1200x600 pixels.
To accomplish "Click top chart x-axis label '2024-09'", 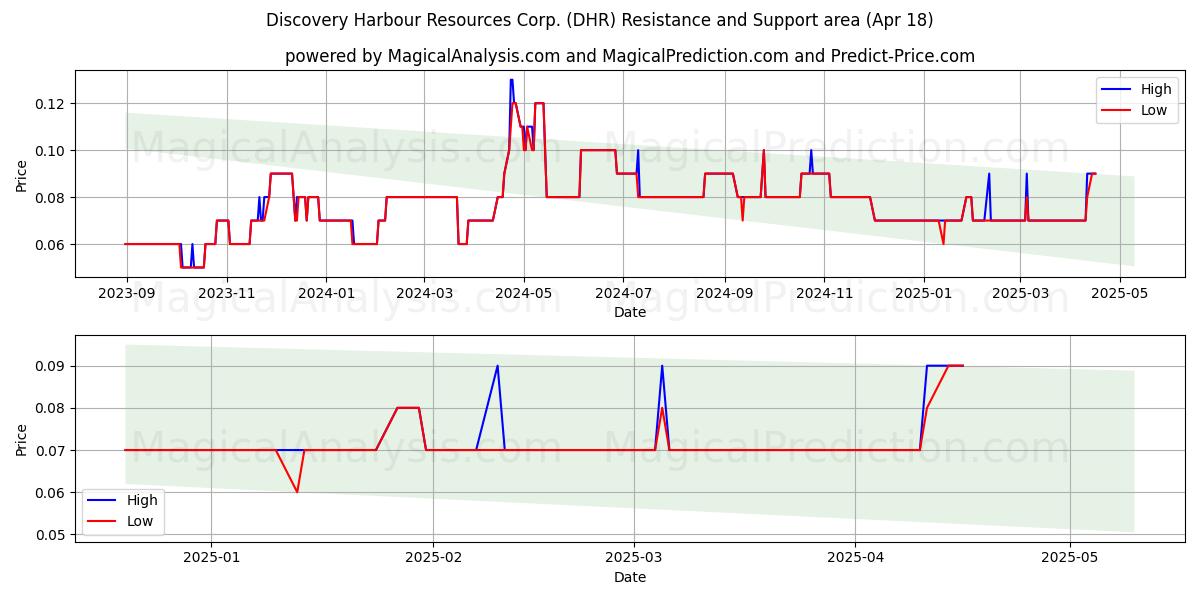I will [725, 294].
